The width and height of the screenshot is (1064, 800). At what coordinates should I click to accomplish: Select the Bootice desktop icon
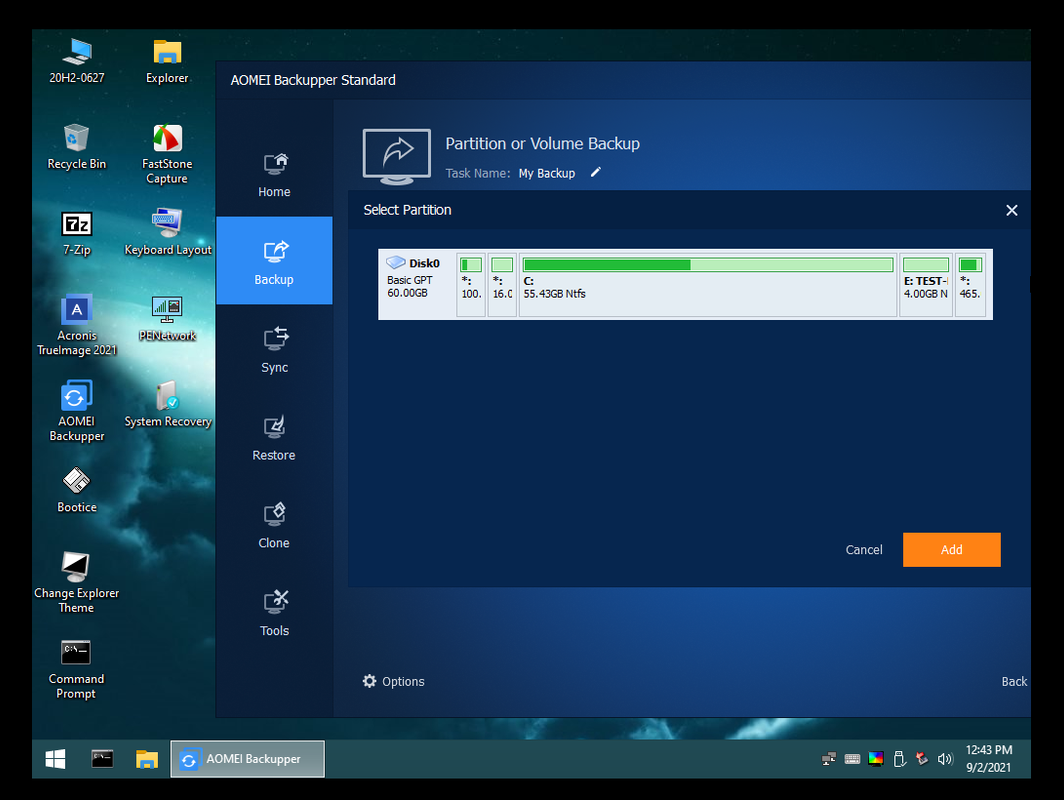tap(77, 490)
